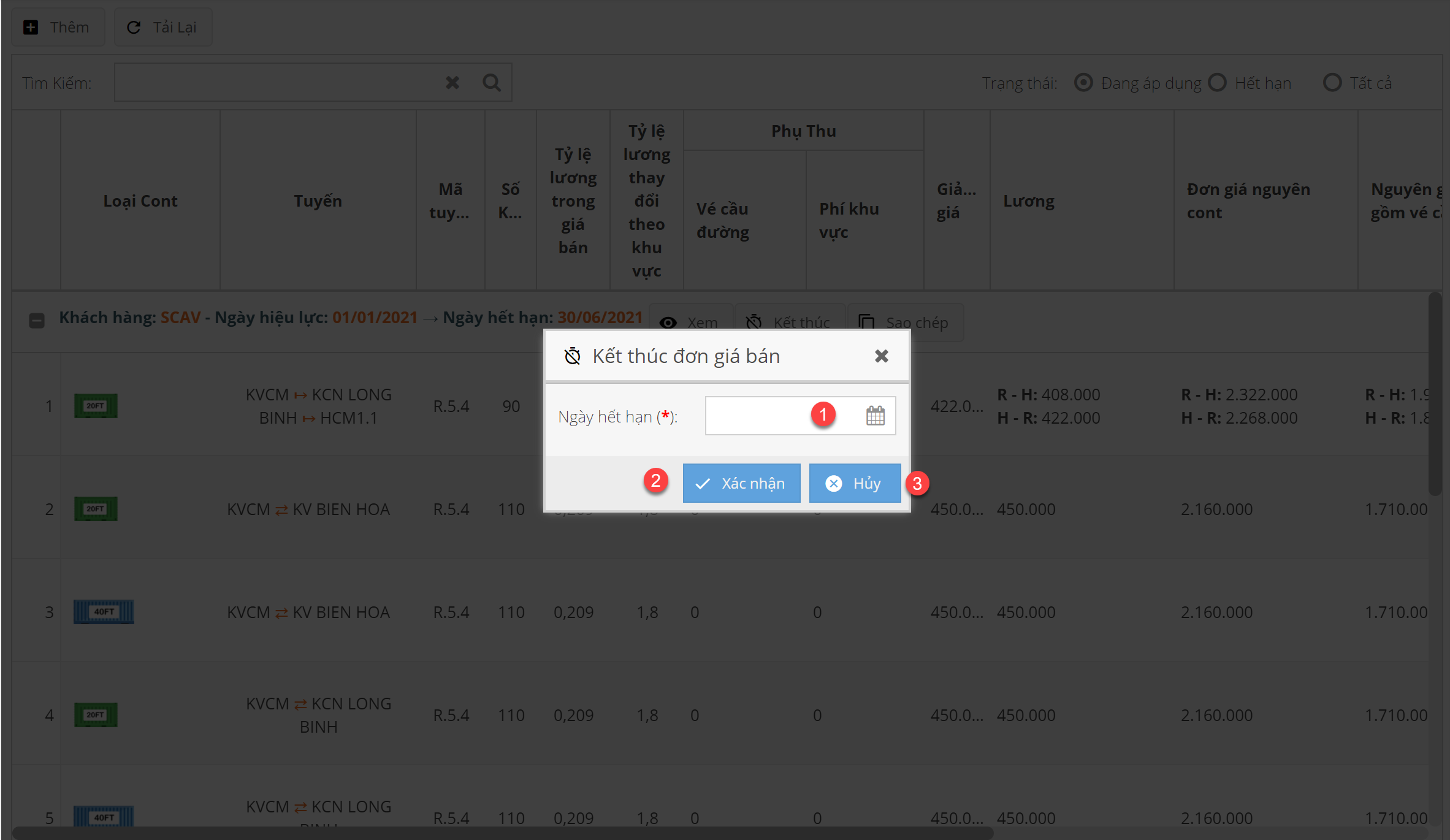Select the Hết hạn radio option
The width and height of the screenshot is (1450, 840).
point(1218,83)
